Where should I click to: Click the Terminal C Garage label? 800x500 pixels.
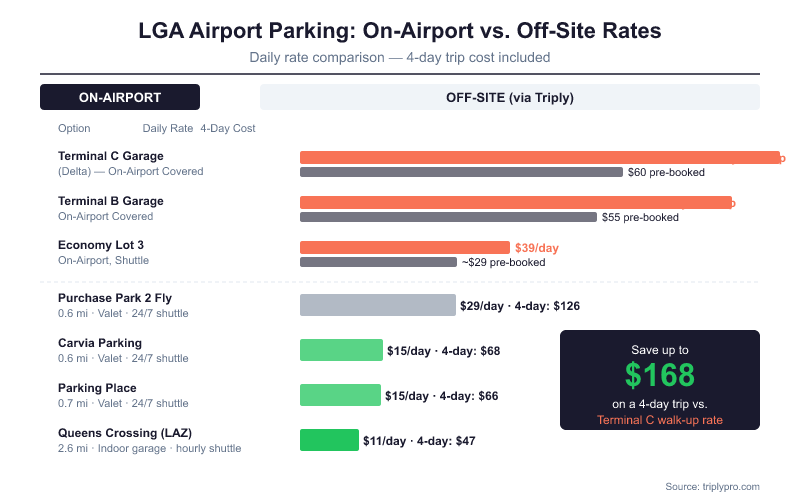pos(111,156)
